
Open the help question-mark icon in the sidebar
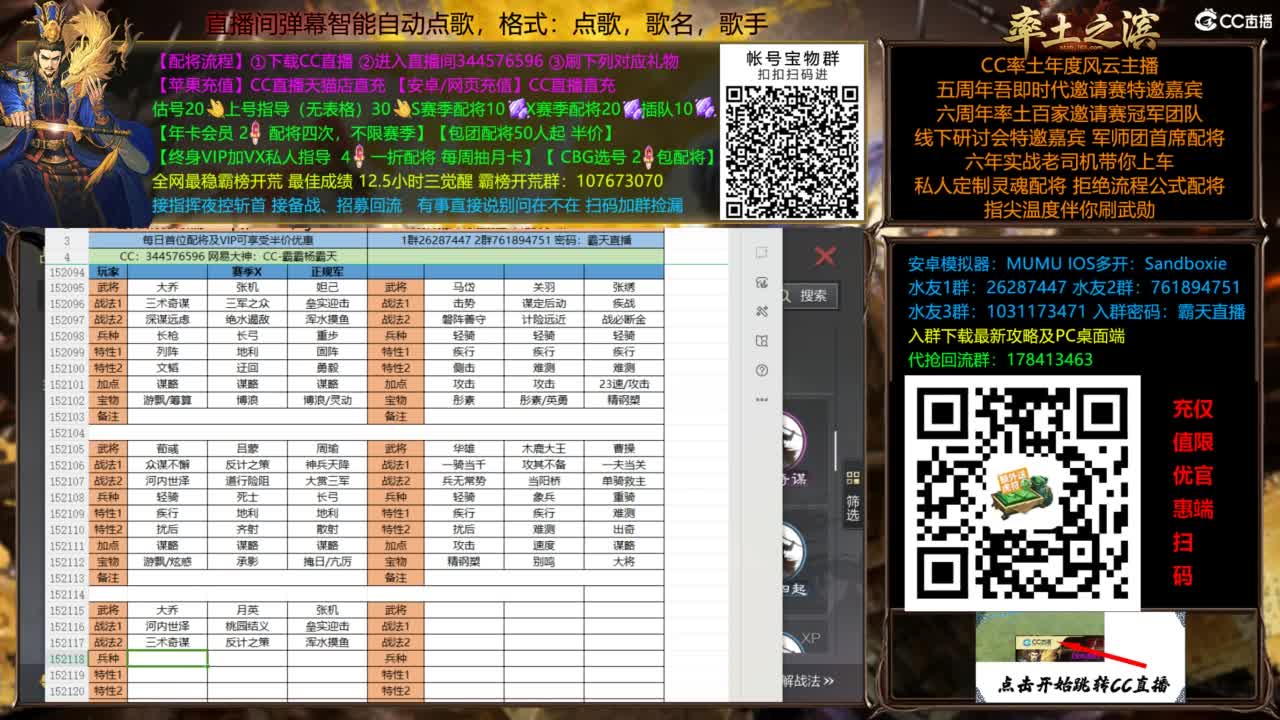[x=760, y=369]
